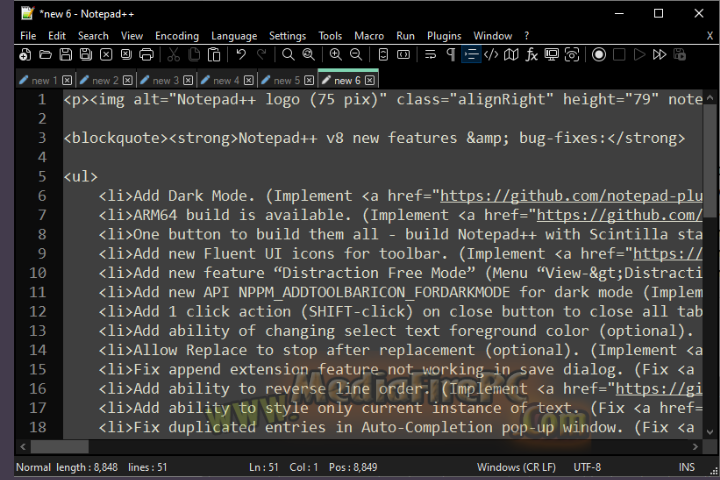Close the new 1 tab

(67, 80)
